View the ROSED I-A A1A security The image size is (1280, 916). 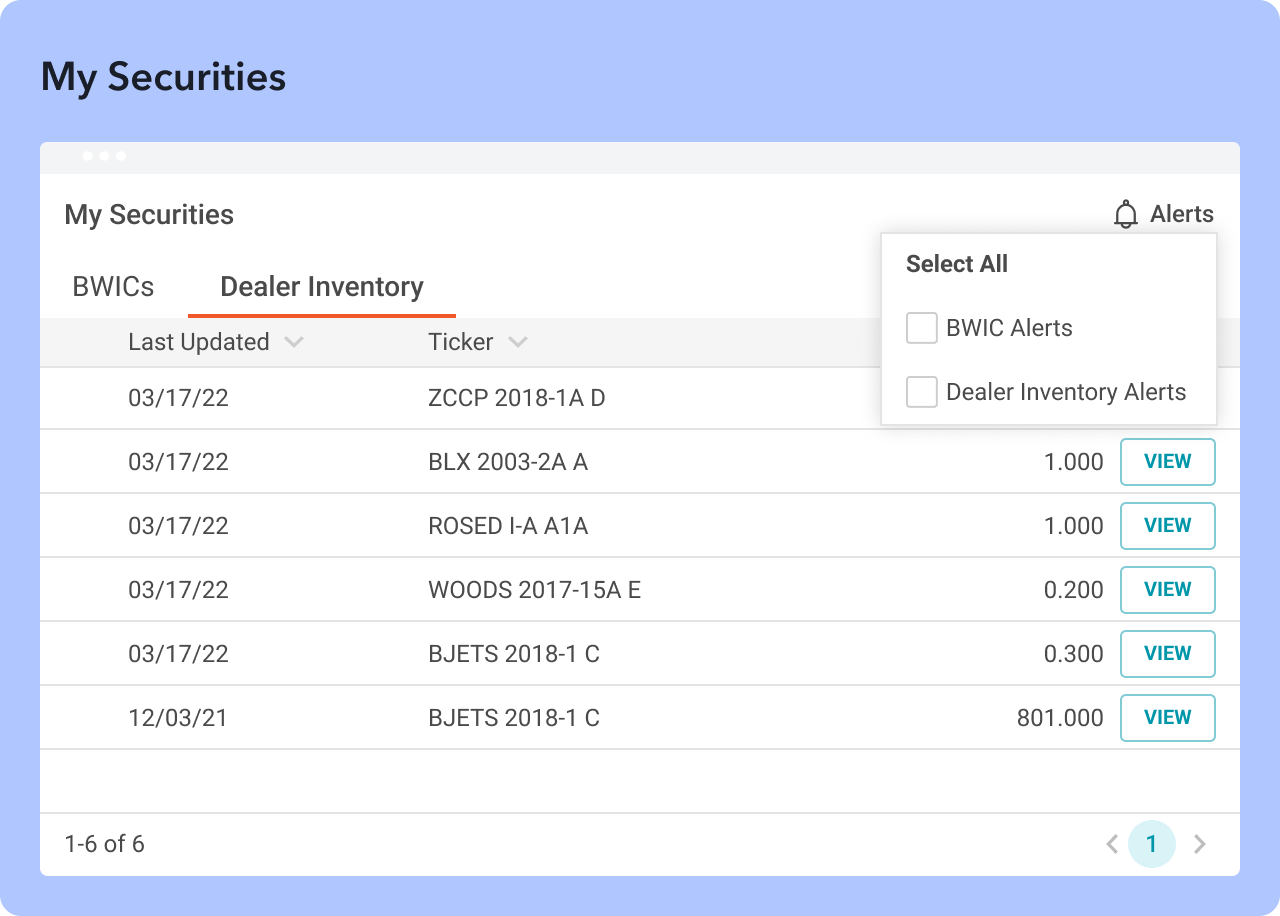click(1167, 526)
